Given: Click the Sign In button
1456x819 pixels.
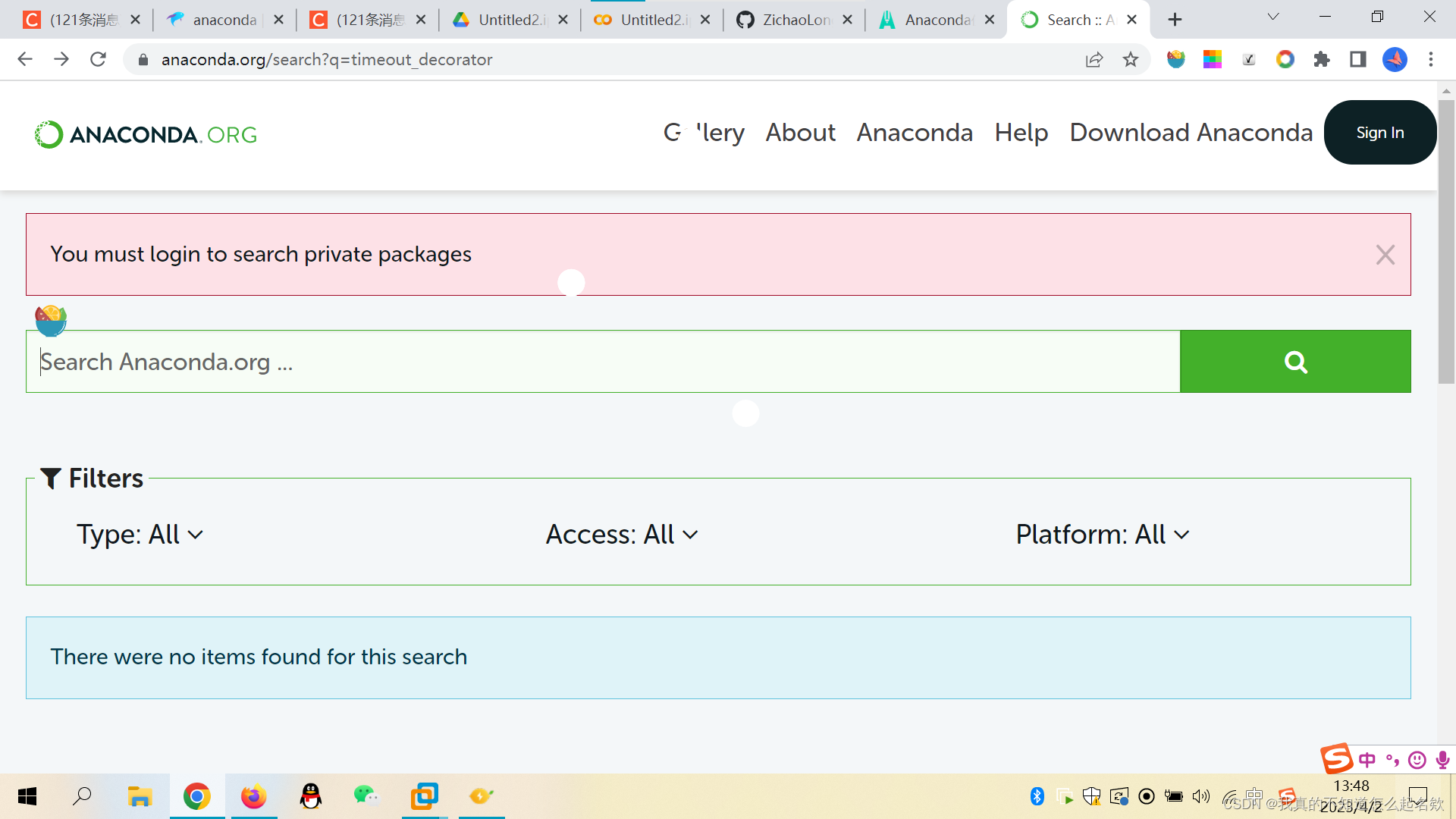Looking at the screenshot, I should 1379,133.
